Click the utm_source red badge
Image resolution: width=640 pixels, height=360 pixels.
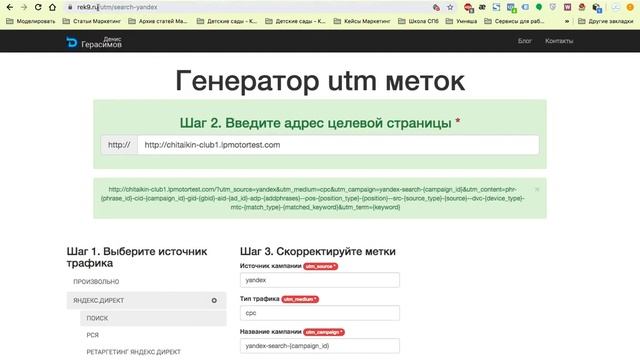pos(320,267)
